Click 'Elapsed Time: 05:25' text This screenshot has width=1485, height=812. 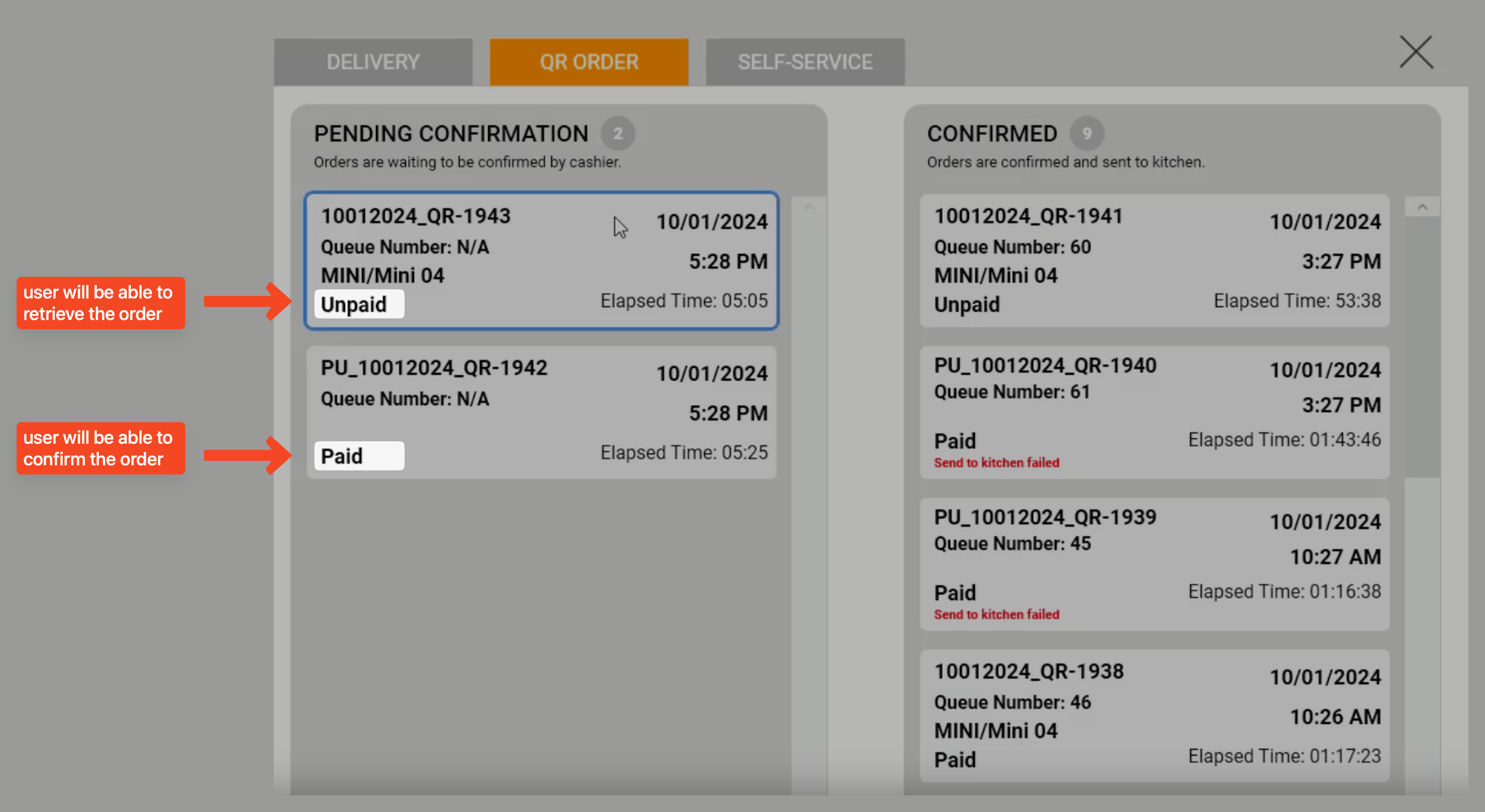click(684, 452)
